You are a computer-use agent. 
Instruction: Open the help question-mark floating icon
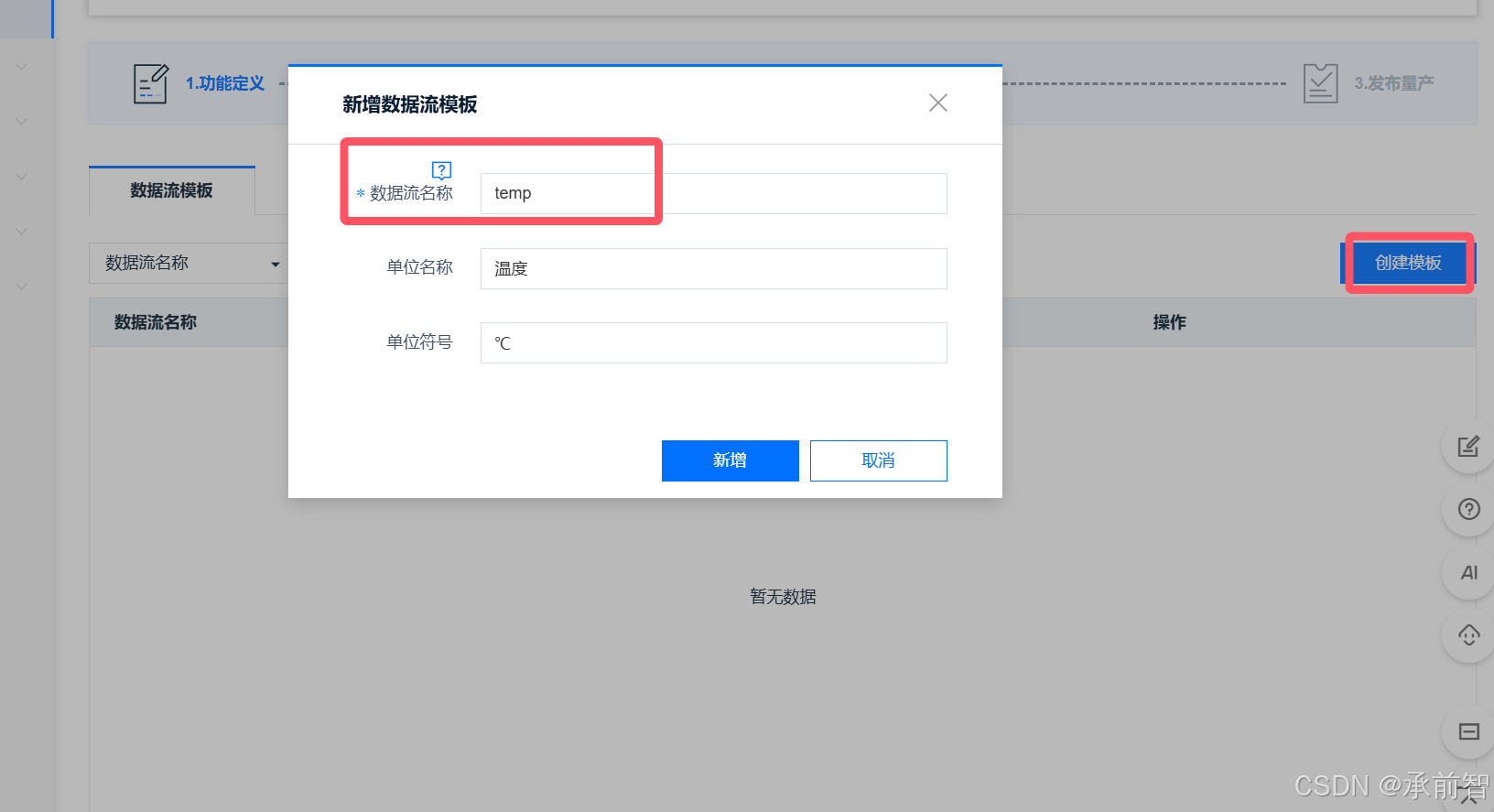click(1468, 509)
